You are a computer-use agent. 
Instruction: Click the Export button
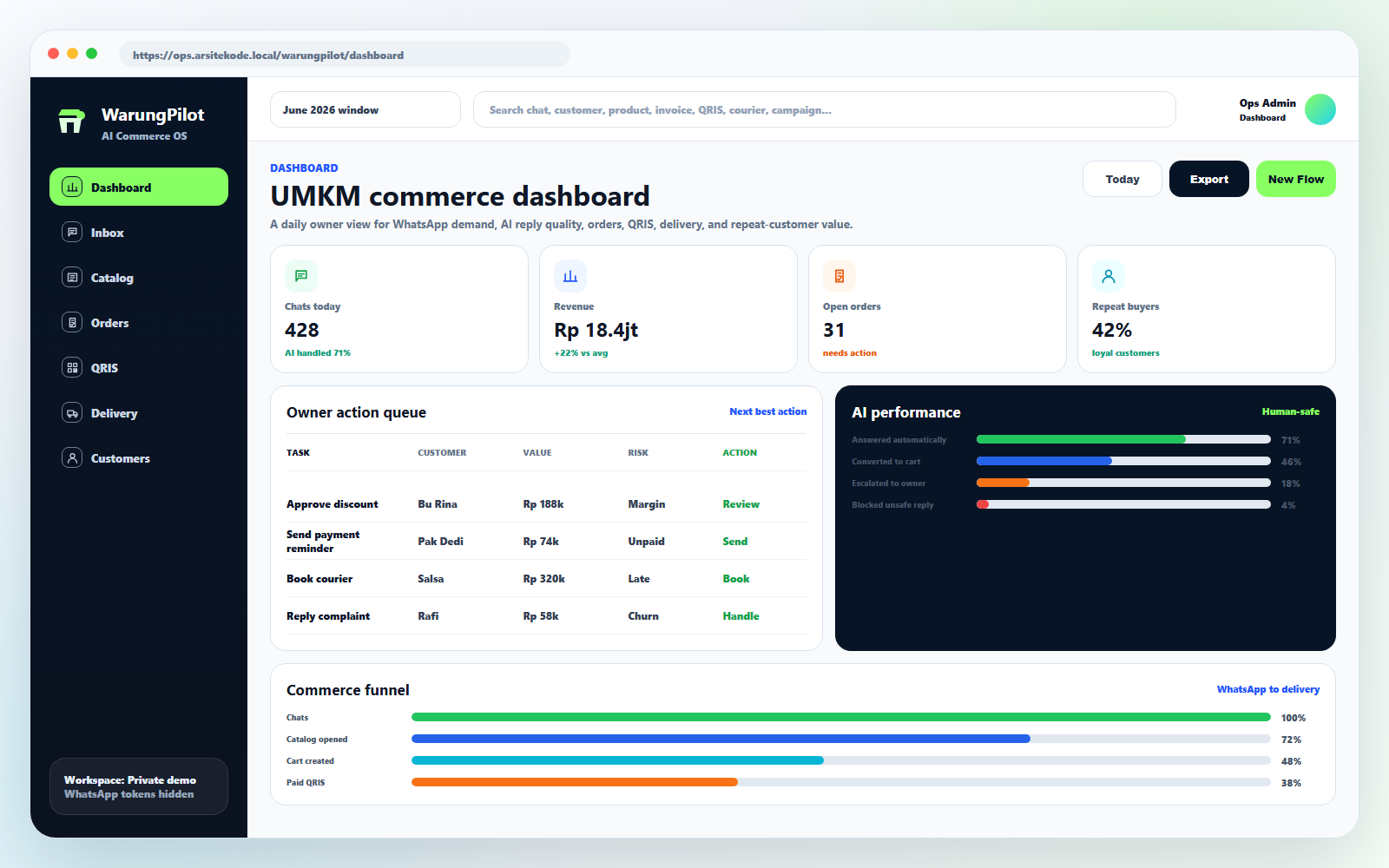click(x=1209, y=179)
